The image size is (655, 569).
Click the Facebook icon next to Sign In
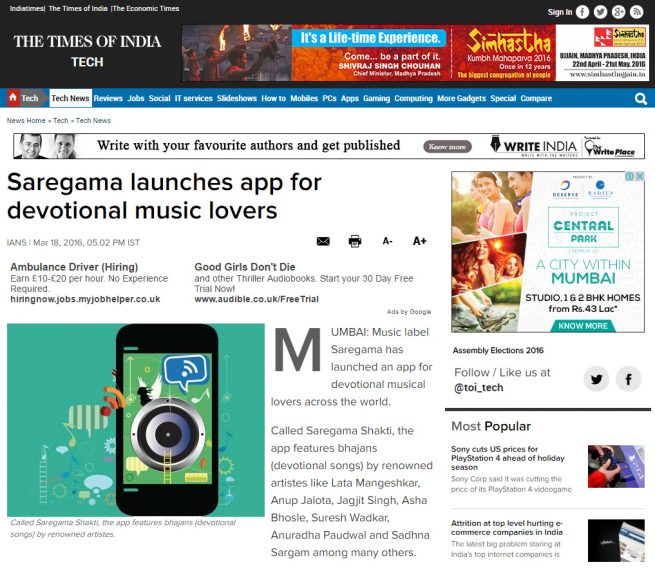point(583,12)
